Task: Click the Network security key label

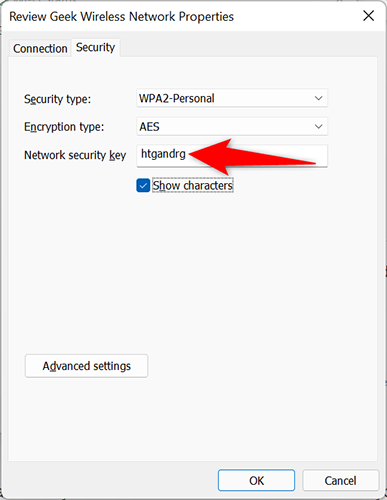Action: [75, 155]
